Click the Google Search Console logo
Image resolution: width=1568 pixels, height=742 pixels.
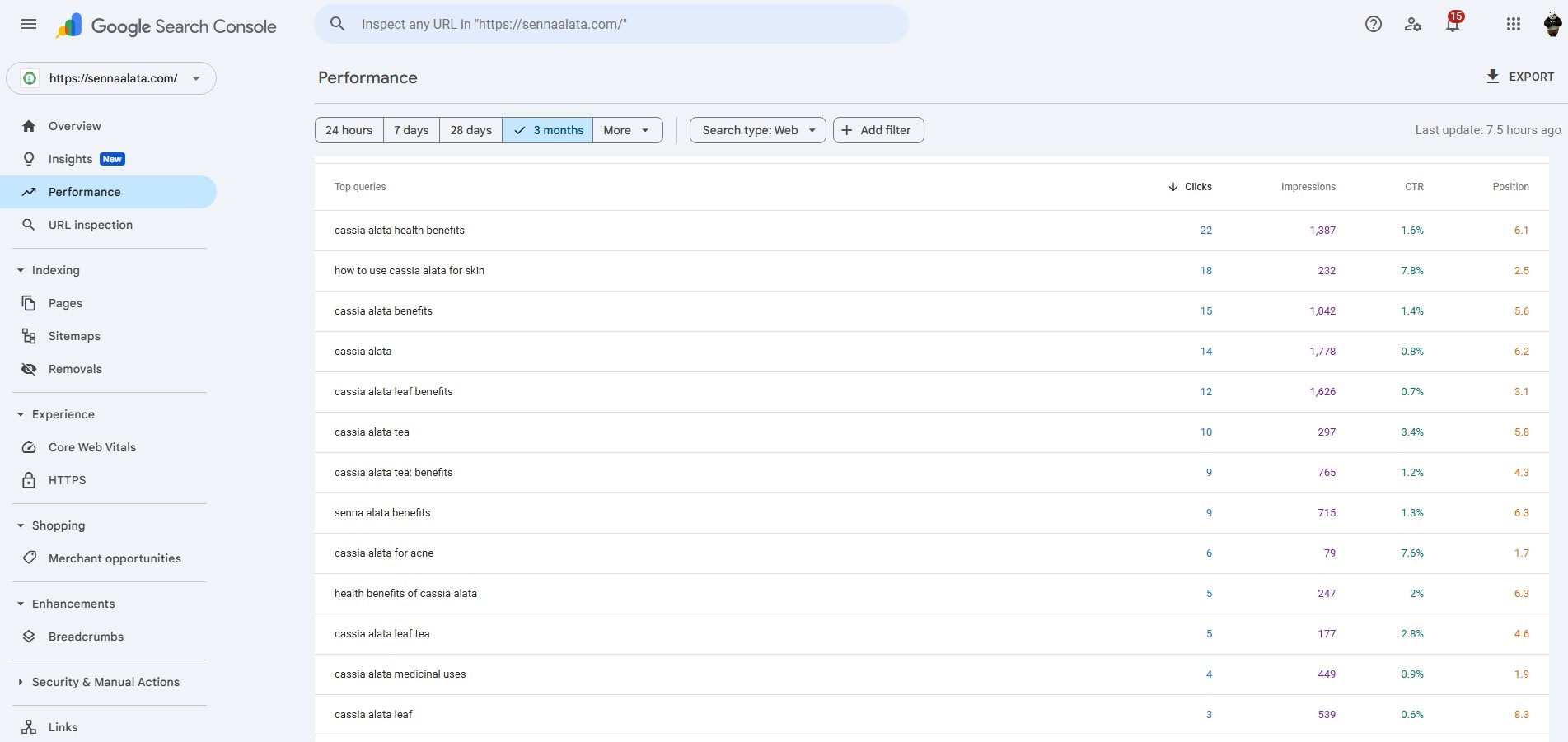click(166, 26)
